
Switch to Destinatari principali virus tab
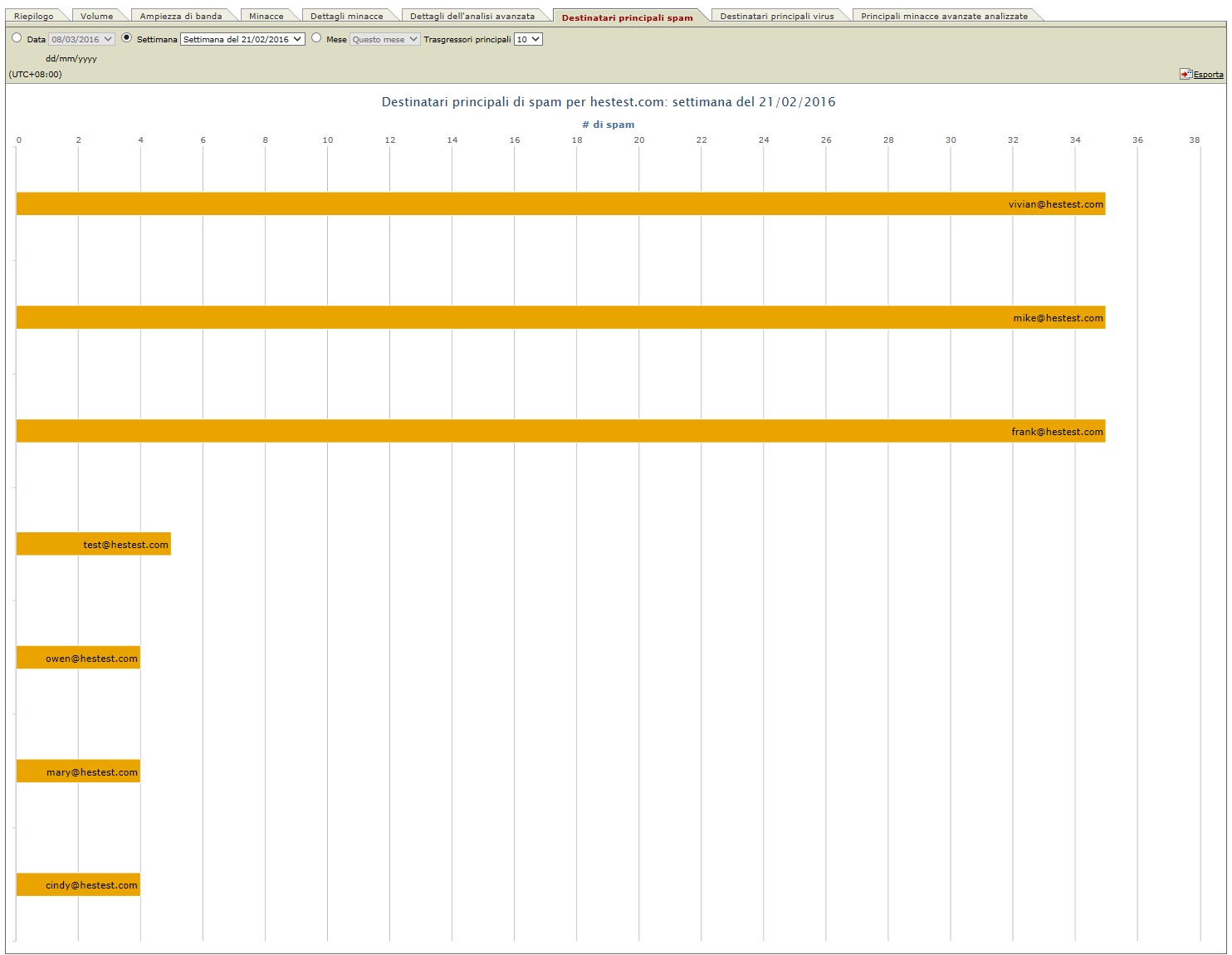776,16
